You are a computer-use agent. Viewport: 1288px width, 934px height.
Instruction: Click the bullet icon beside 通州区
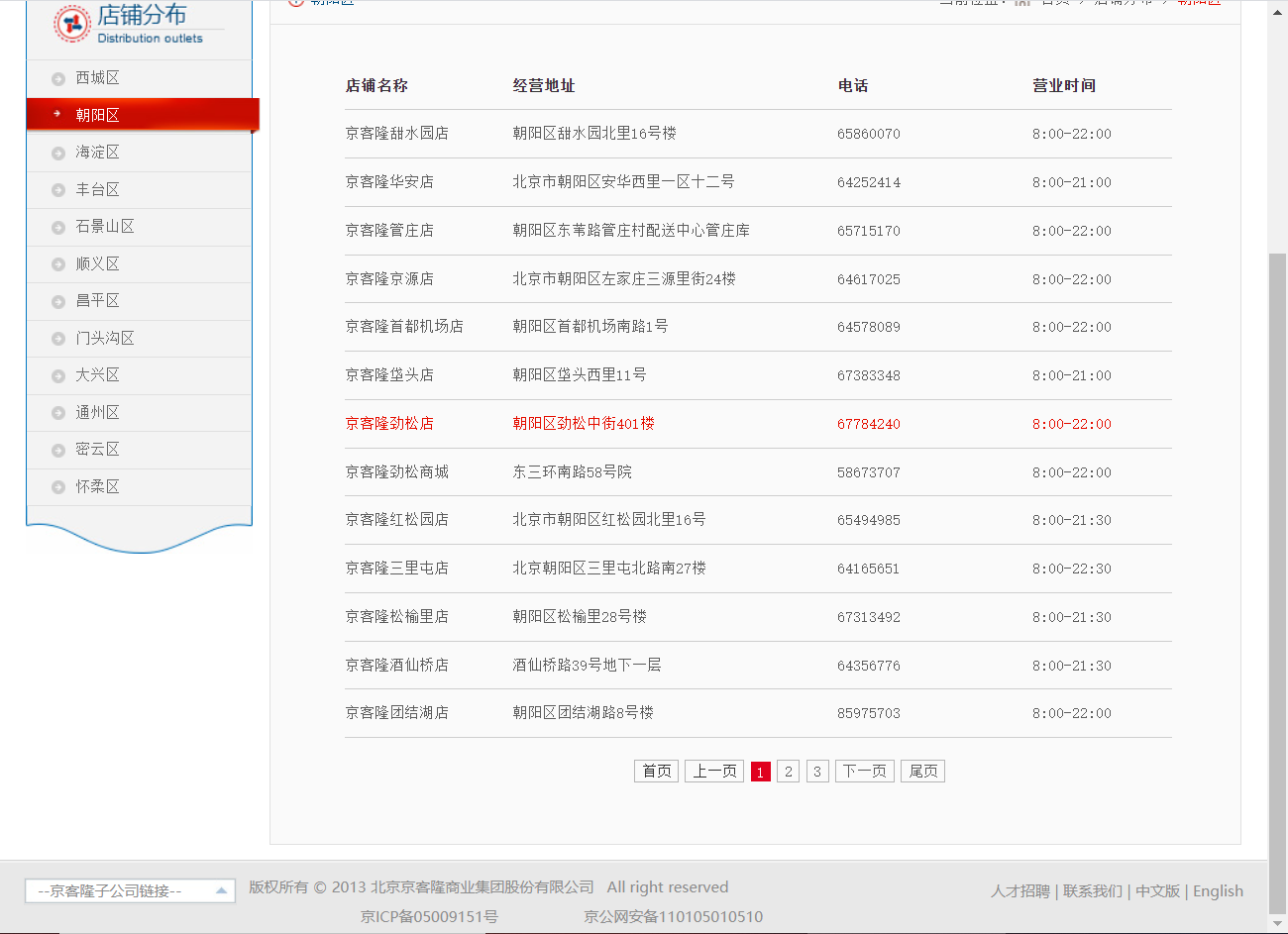pyautogui.click(x=58, y=413)
